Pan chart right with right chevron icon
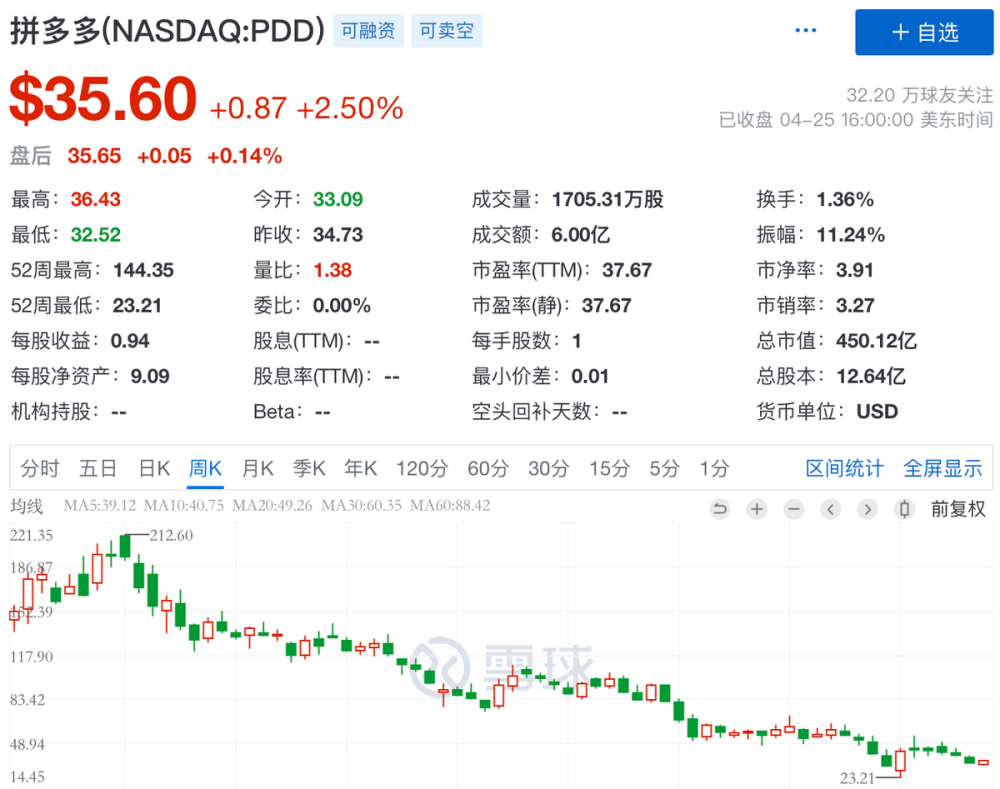Viewport: 1000px width, 789px height. tap(867, 509)
